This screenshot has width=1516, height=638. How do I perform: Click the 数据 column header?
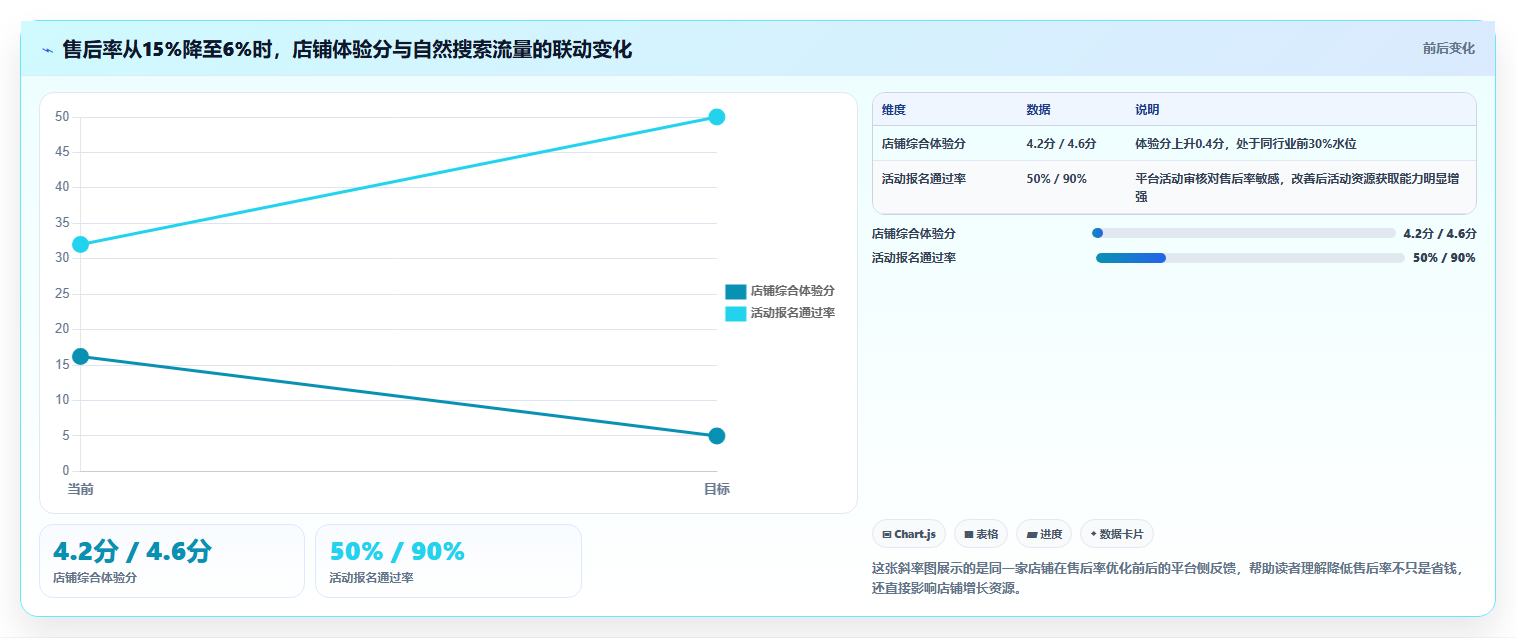pyautogui.click(x=1038, y=110)
